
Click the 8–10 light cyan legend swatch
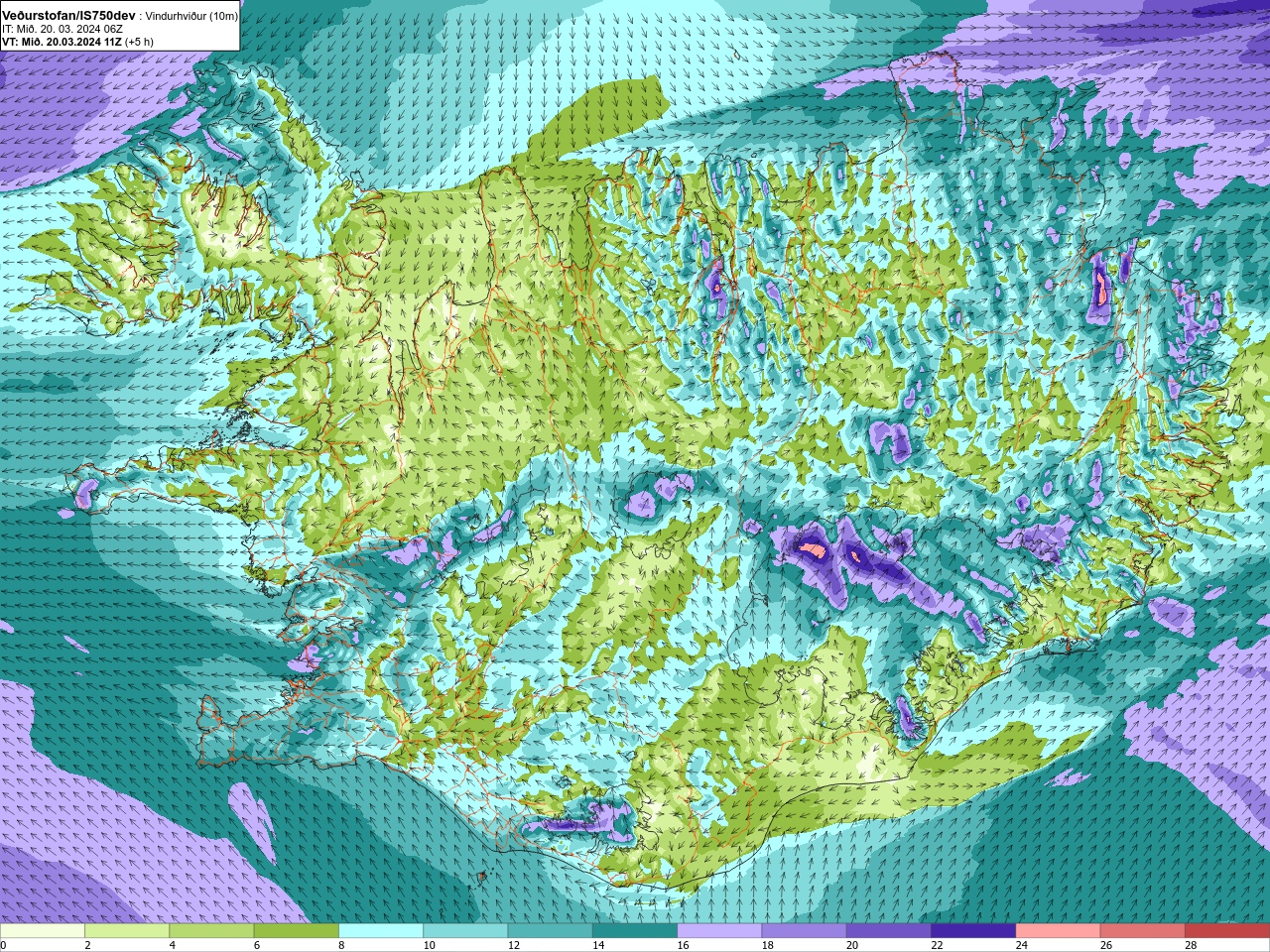(x=381, y=931)
